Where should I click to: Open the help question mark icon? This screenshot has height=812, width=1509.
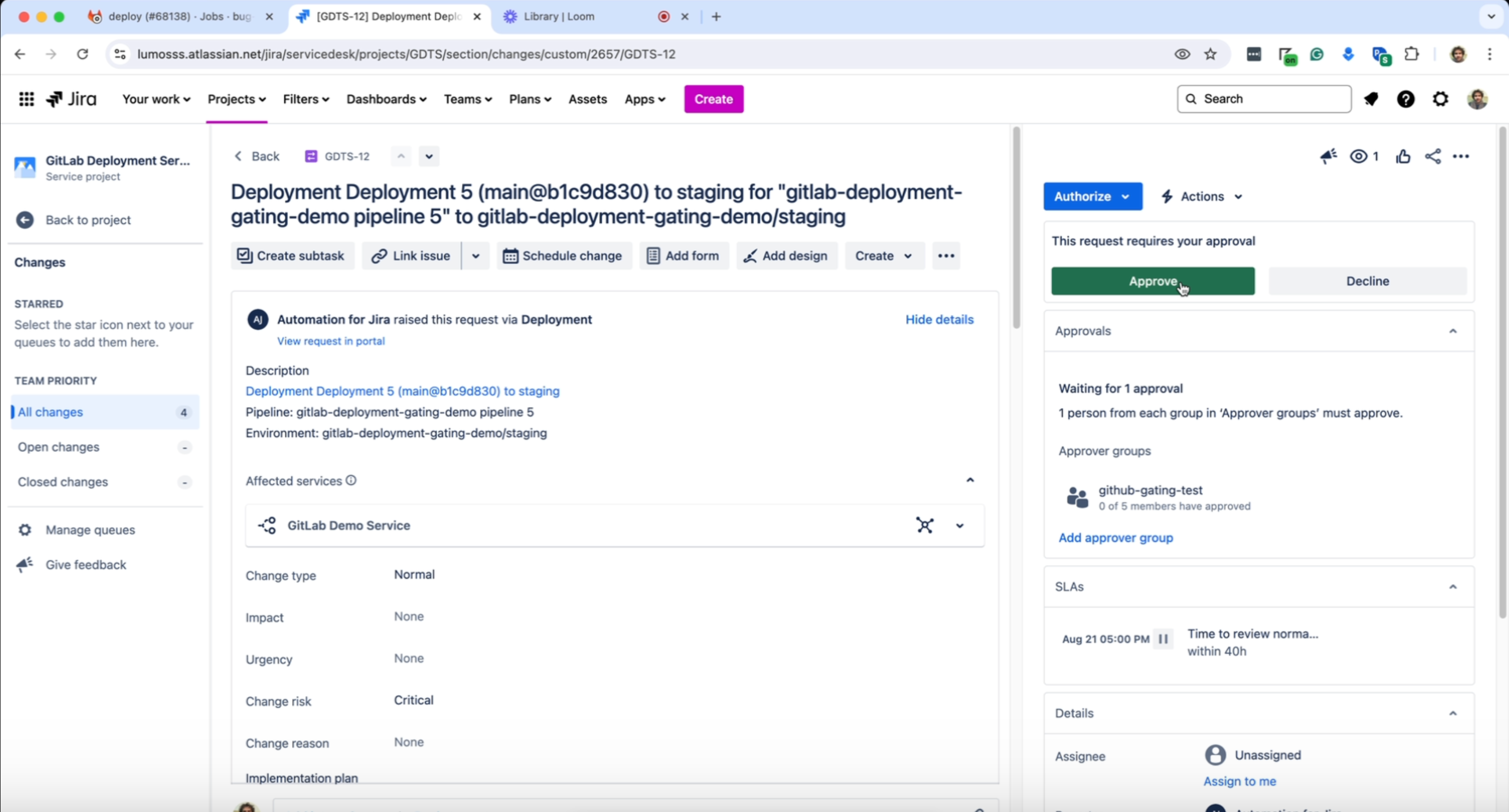(1406, 99)
